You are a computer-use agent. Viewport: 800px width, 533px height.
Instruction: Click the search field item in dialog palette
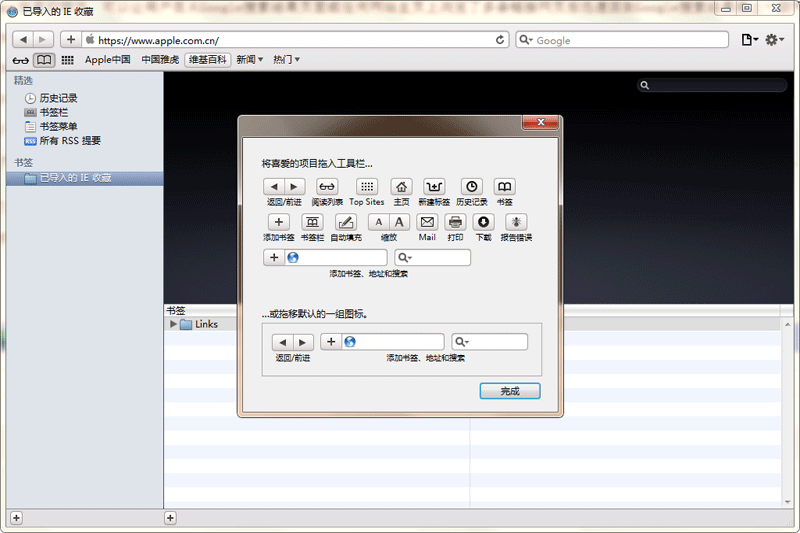(x=433, y=258)
